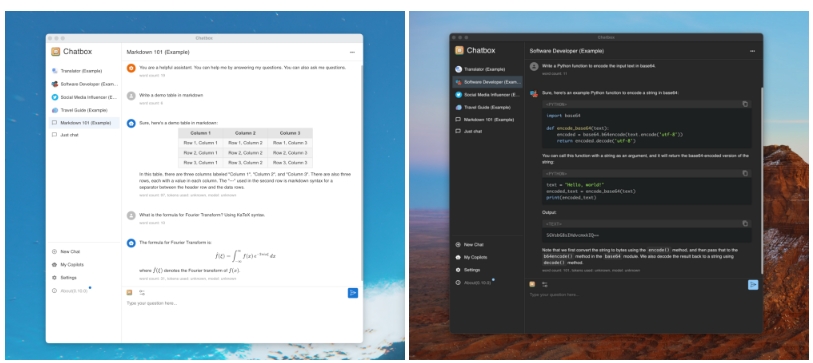Click the send button in light chat window
The height and width of the screenshot is (363, 813).
tap(353, 293)
